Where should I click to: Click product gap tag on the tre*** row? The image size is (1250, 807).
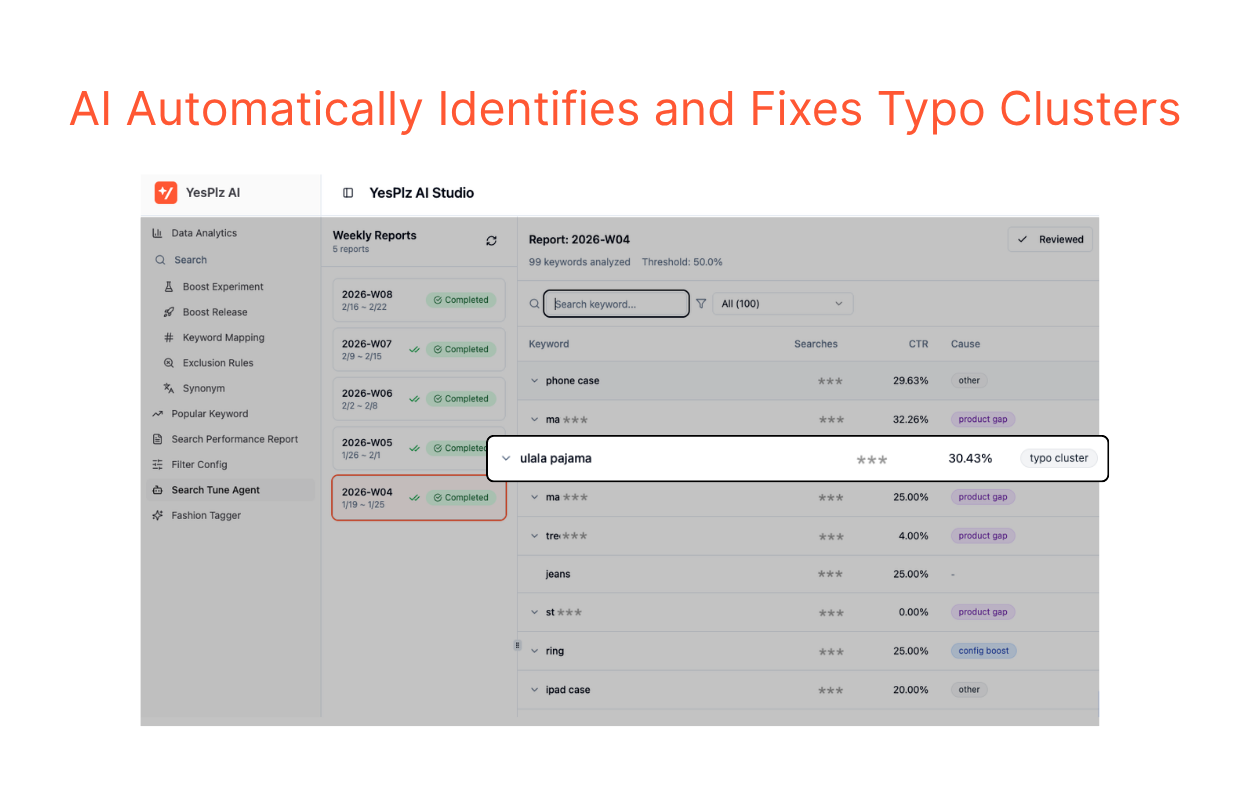(x=983, y=536)
